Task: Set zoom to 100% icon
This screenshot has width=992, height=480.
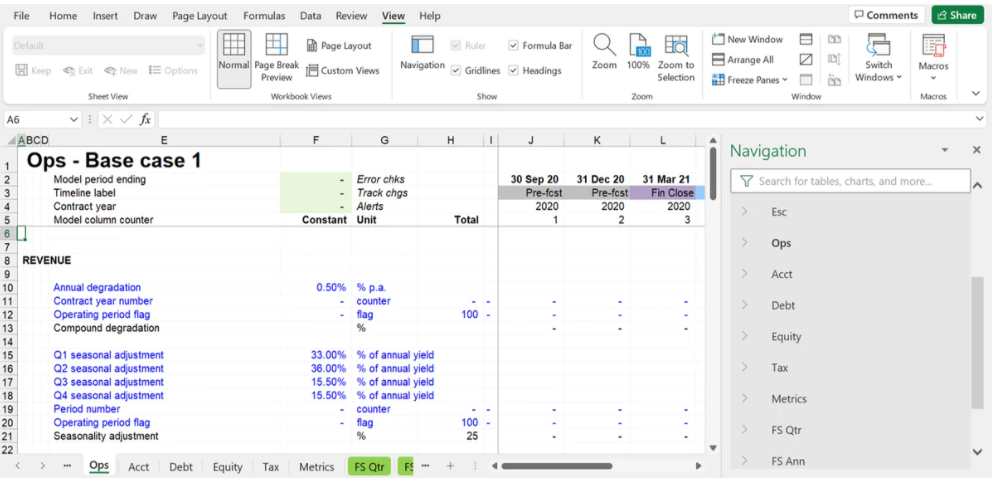Action: point(638,46)
